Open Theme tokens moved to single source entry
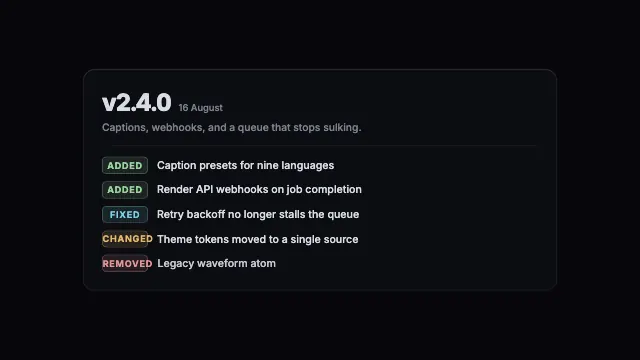The image size is (640, 360). point(258,239)
